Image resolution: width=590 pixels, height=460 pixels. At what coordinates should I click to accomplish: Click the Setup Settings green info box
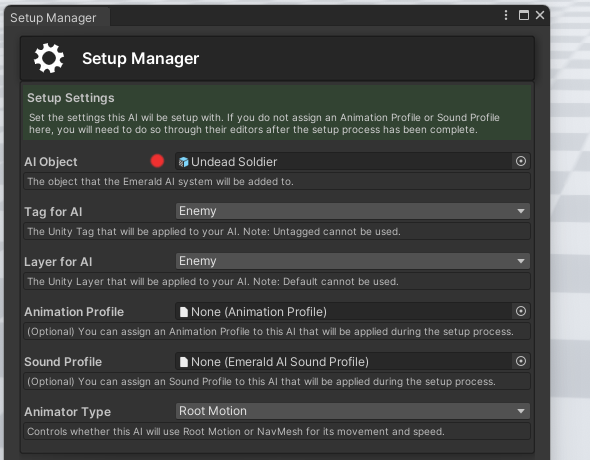[277, 113]
